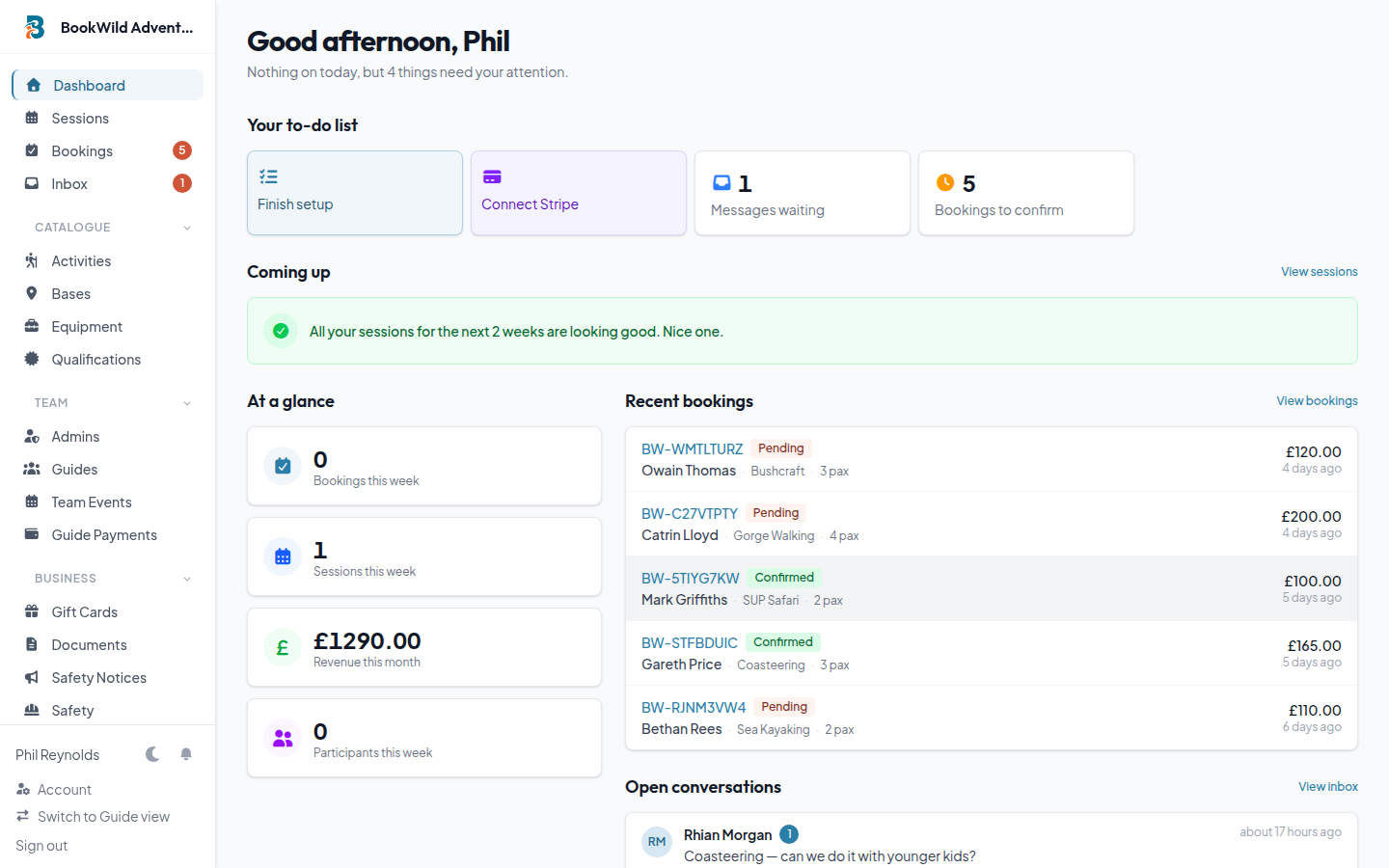The width and height of the screenshot is (1389, 868).
Task: Click the View sessions link
Action: point(1319,271)
